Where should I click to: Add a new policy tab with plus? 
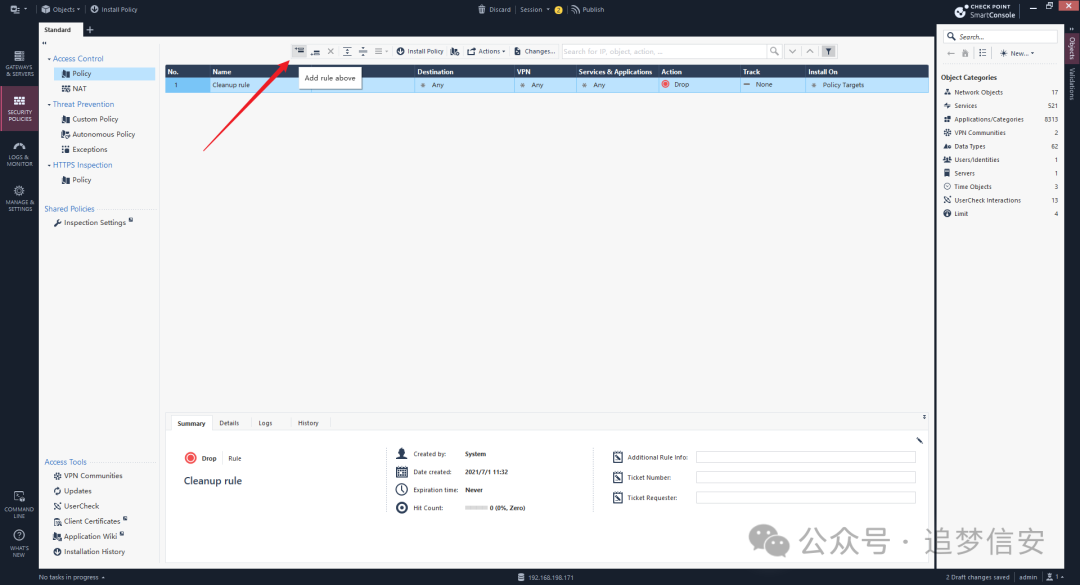[x=90, y=30]
